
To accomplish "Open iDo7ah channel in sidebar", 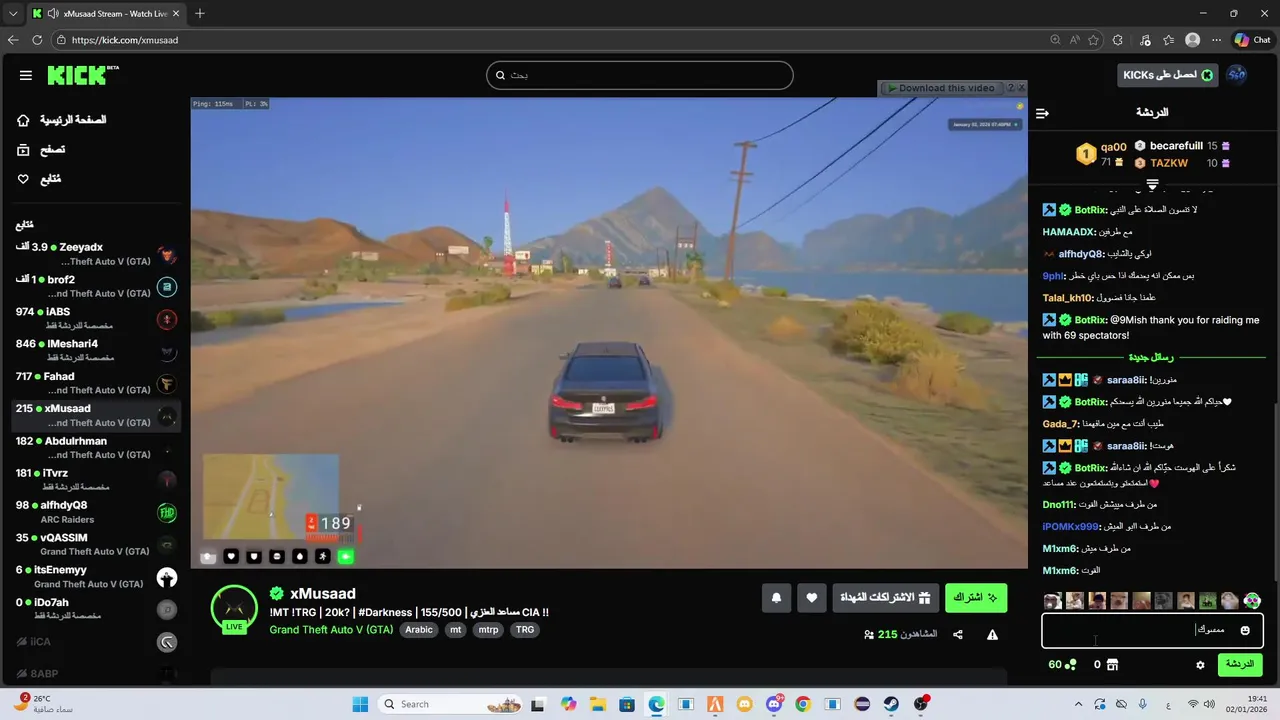I will [x=96, y=609].
